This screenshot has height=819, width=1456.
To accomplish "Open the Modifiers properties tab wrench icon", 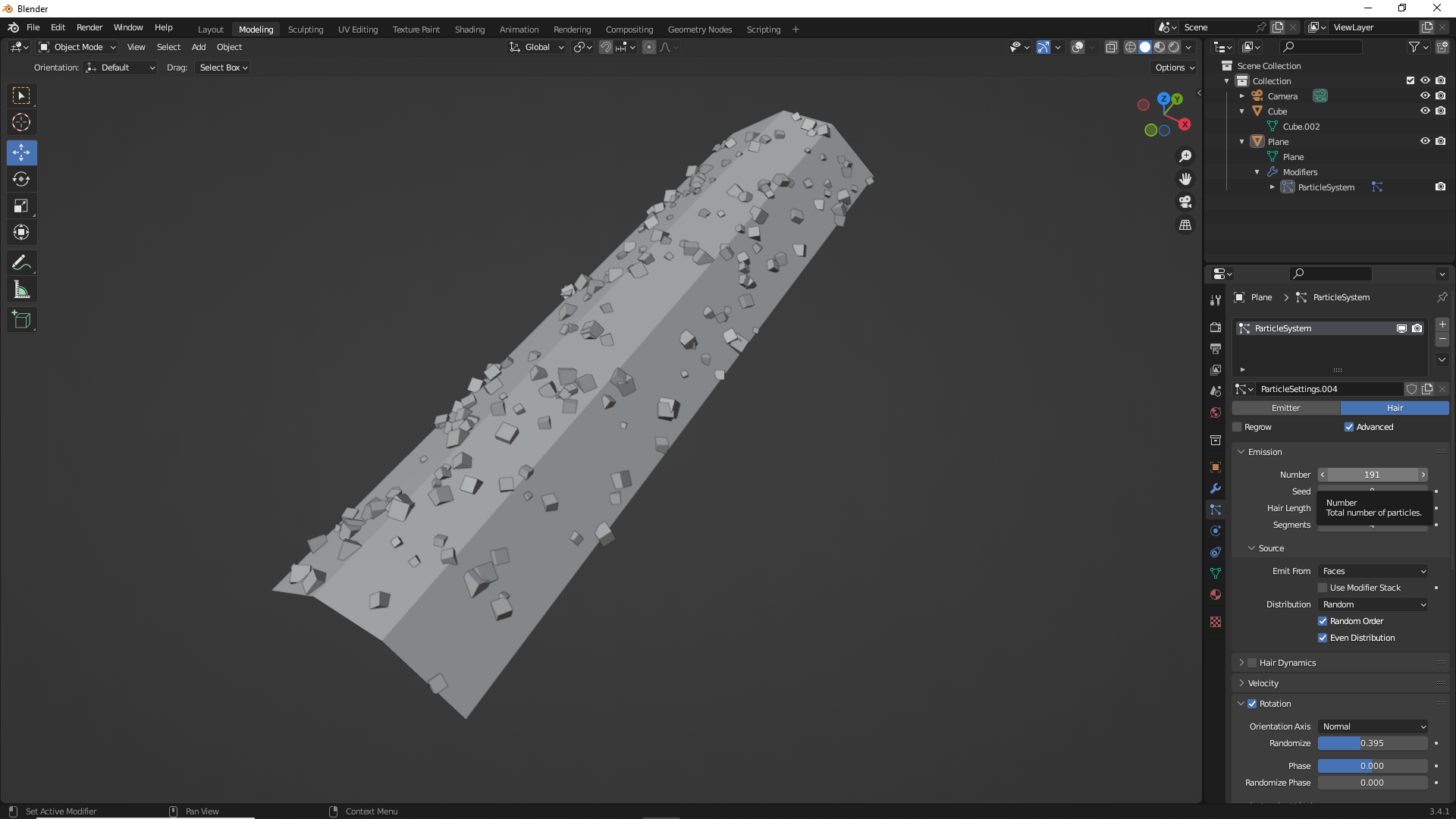I will pos(1216,488).
